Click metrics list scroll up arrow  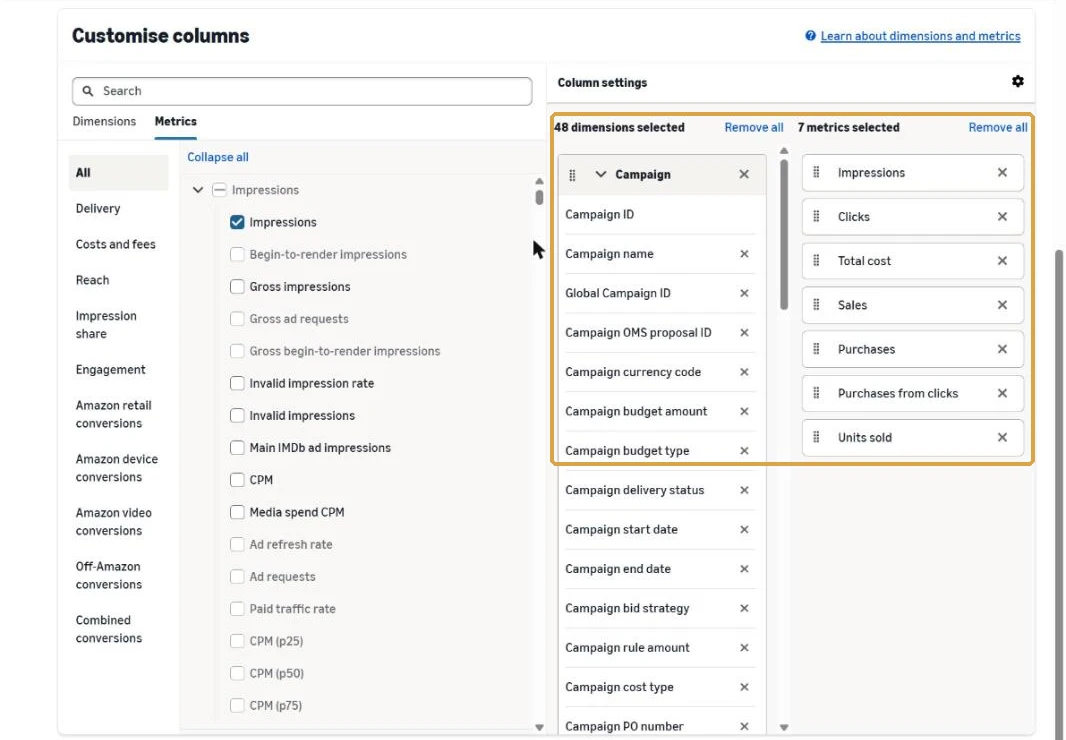pos(539,182)
